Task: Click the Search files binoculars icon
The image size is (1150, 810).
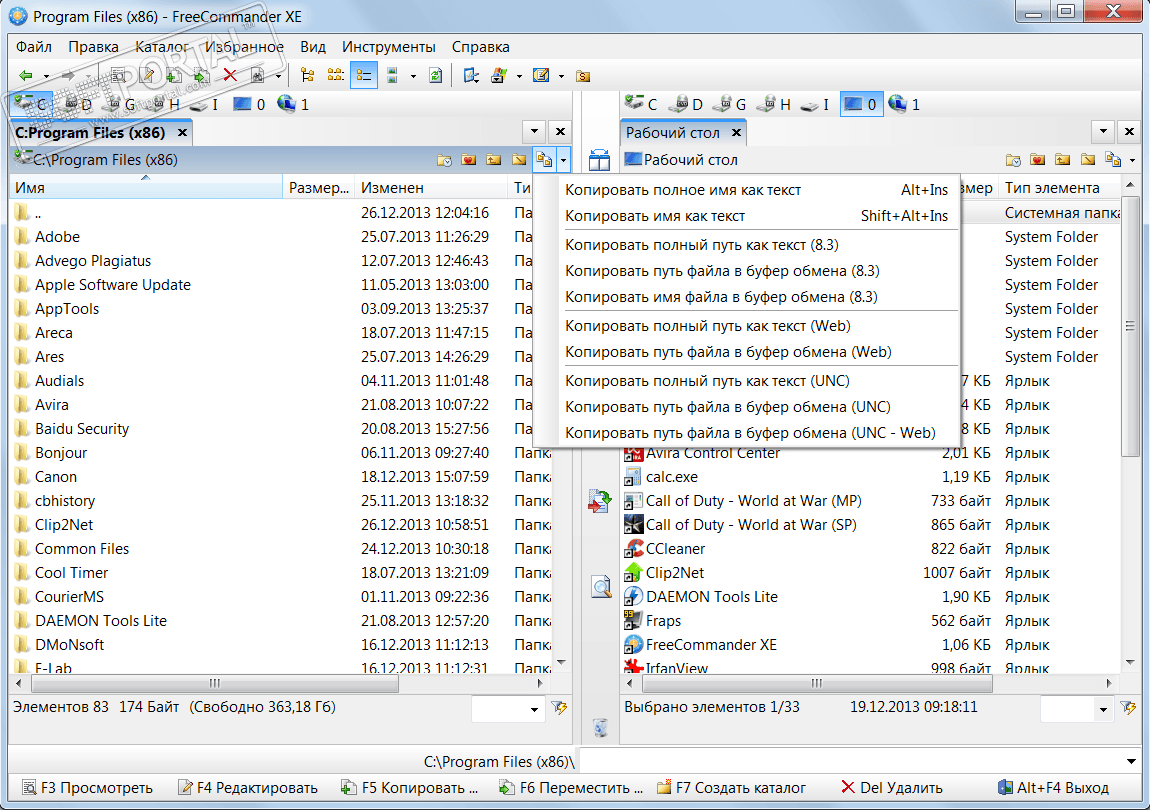Action: 257,76
